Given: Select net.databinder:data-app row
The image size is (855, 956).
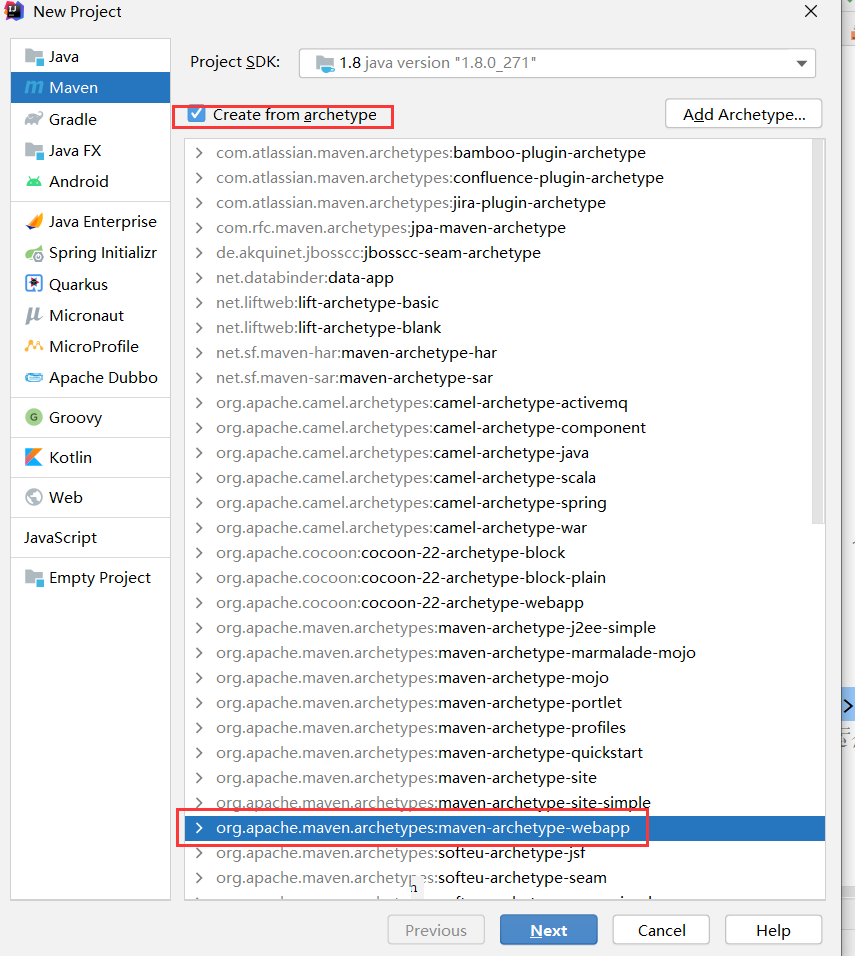Looking at the screenshot, I should coord(504,277).
